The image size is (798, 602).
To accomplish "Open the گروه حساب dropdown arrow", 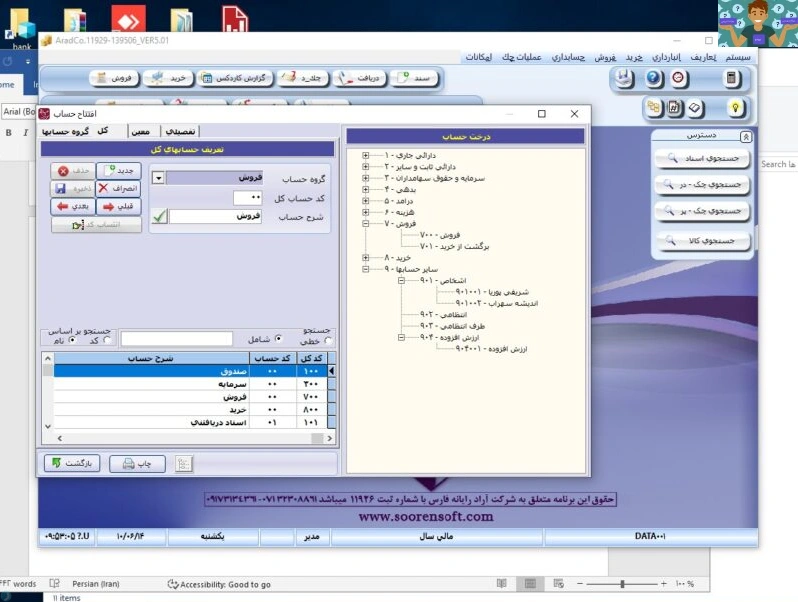I will [158, 178].
